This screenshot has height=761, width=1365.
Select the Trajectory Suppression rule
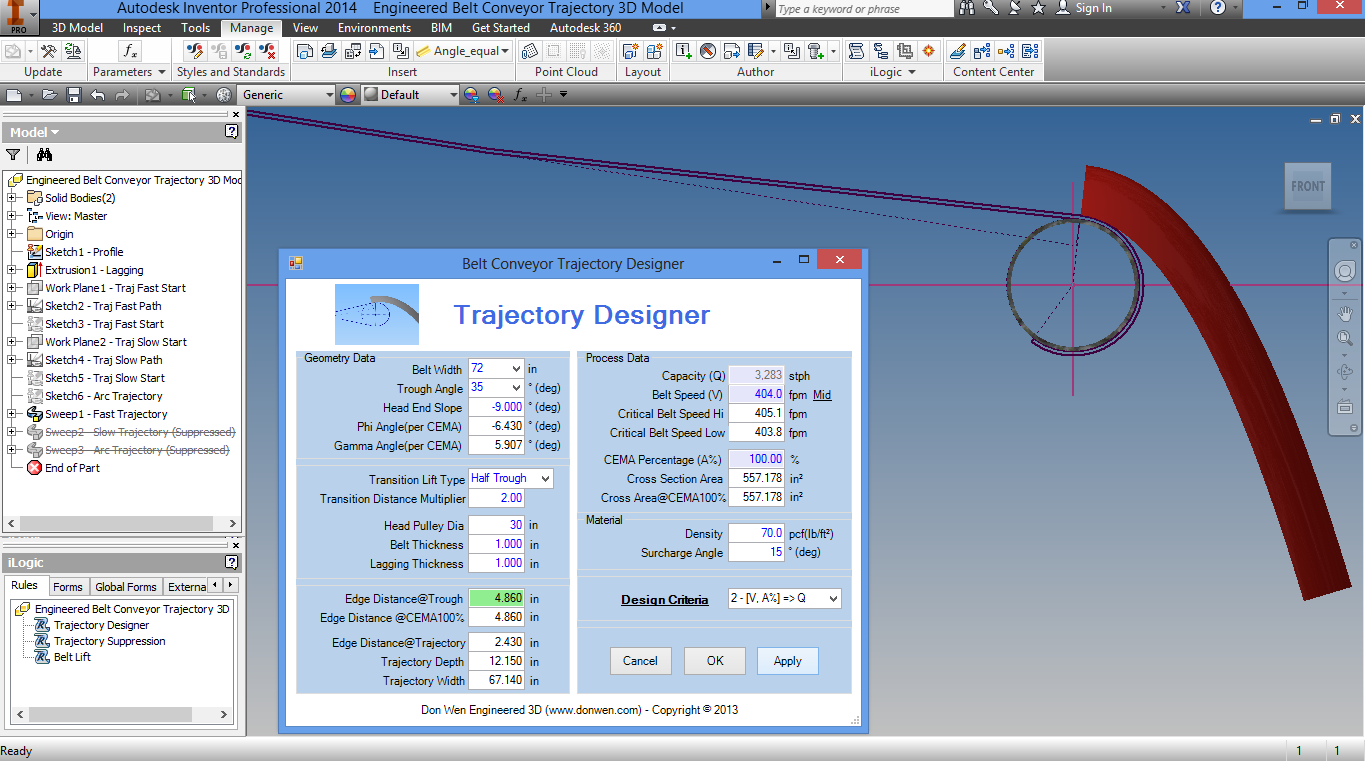point(110,641)
